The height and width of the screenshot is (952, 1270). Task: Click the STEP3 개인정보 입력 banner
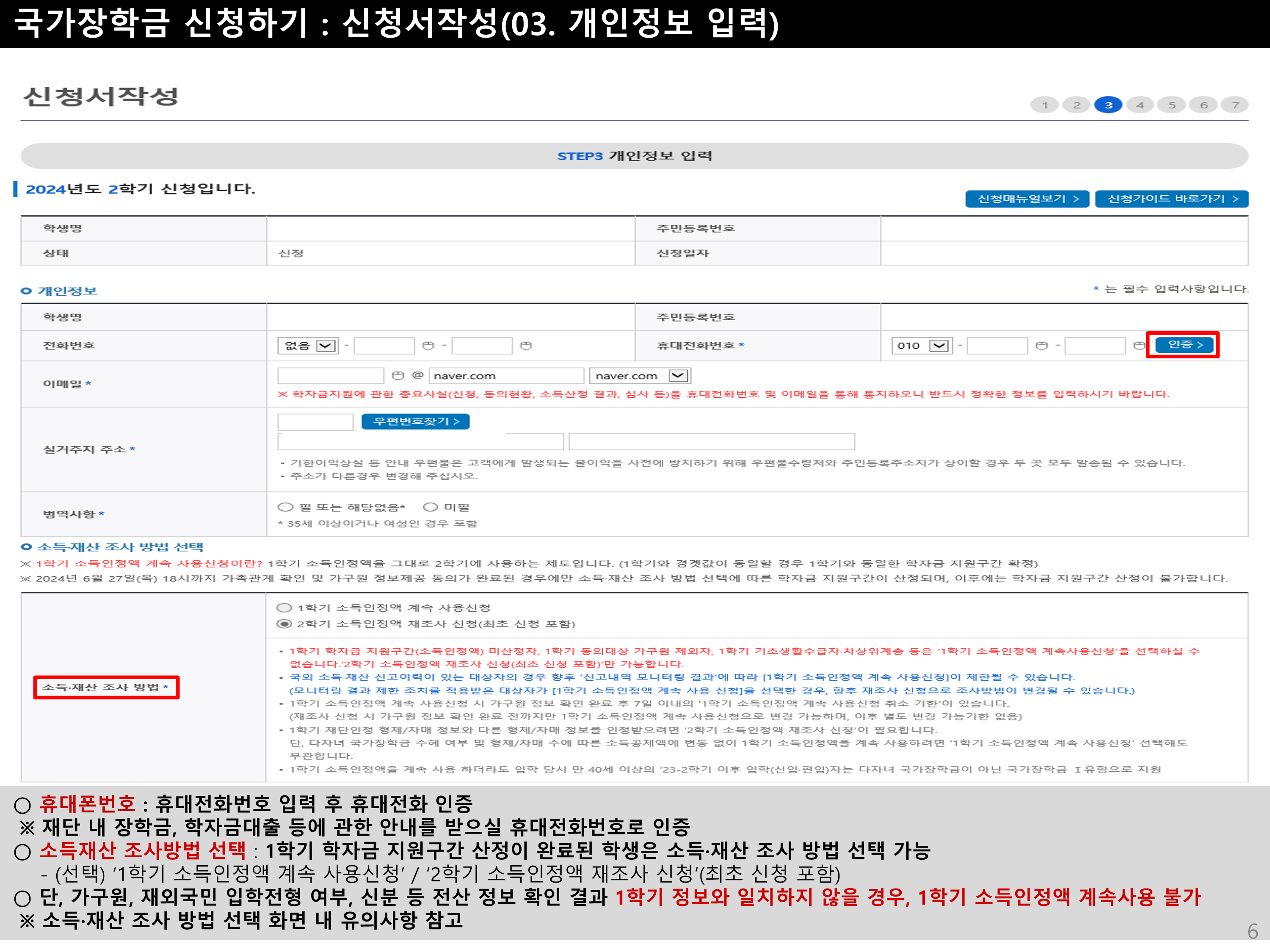[635, 156]
